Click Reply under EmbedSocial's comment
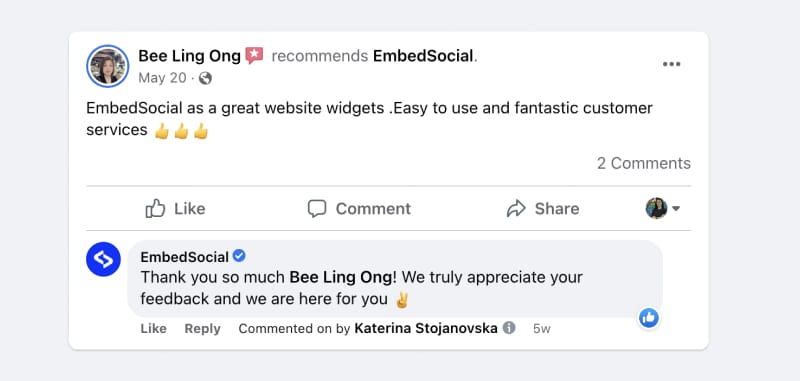800x381 pixels. point(203,329)
